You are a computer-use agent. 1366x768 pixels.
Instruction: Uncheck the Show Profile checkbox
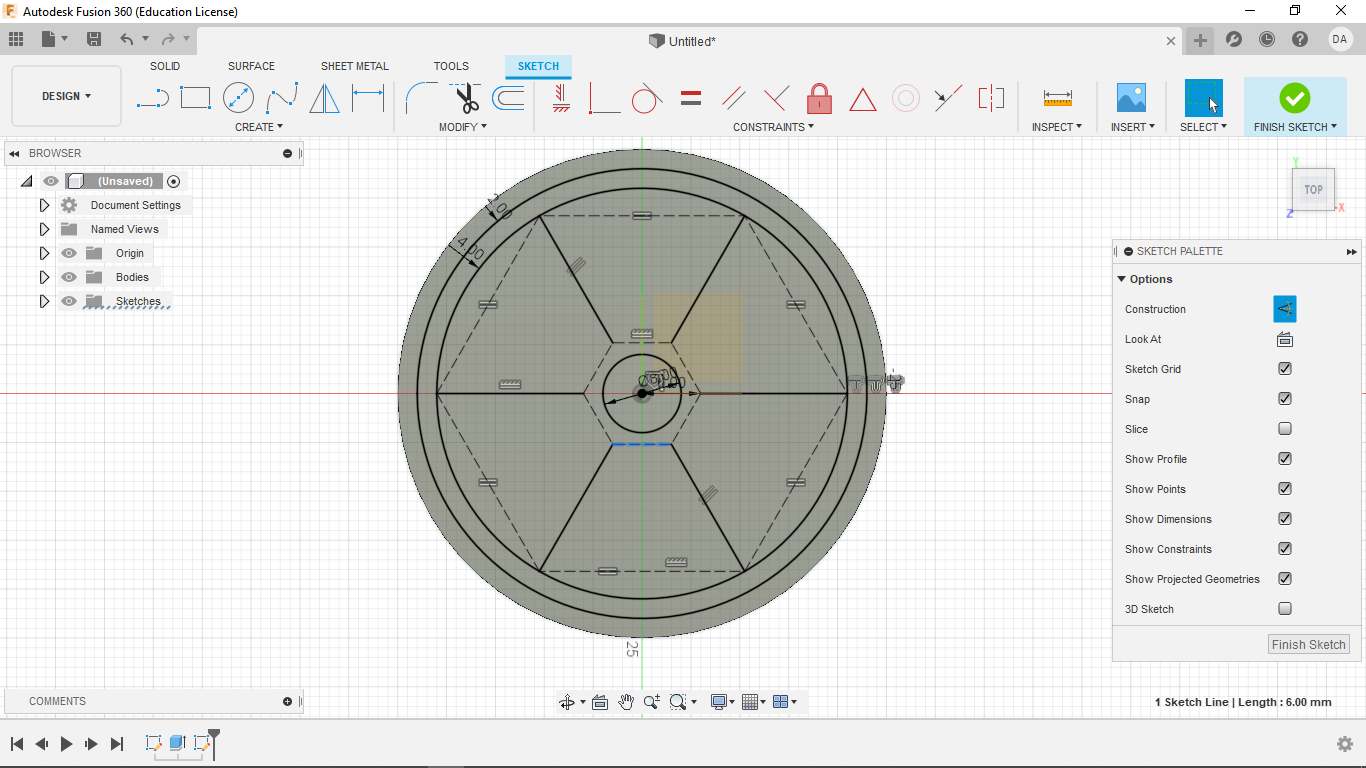1285,459
